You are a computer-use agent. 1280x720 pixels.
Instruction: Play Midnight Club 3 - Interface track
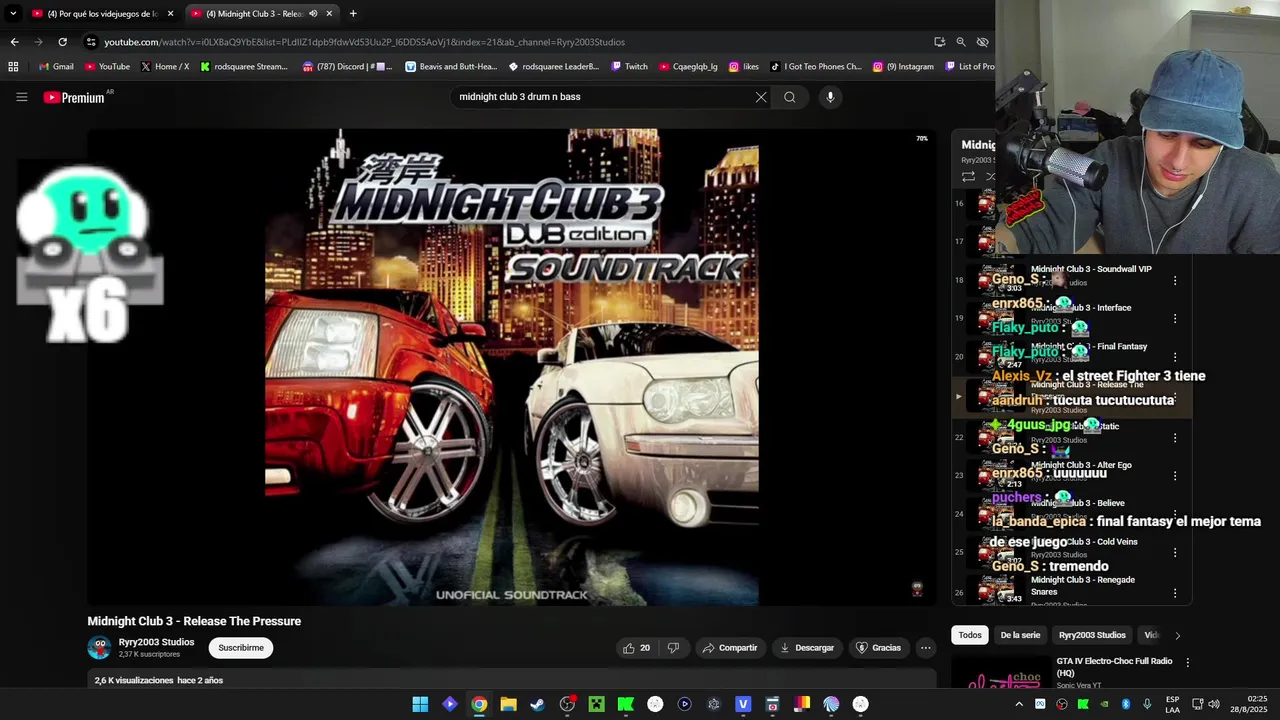click(1081, 308)
